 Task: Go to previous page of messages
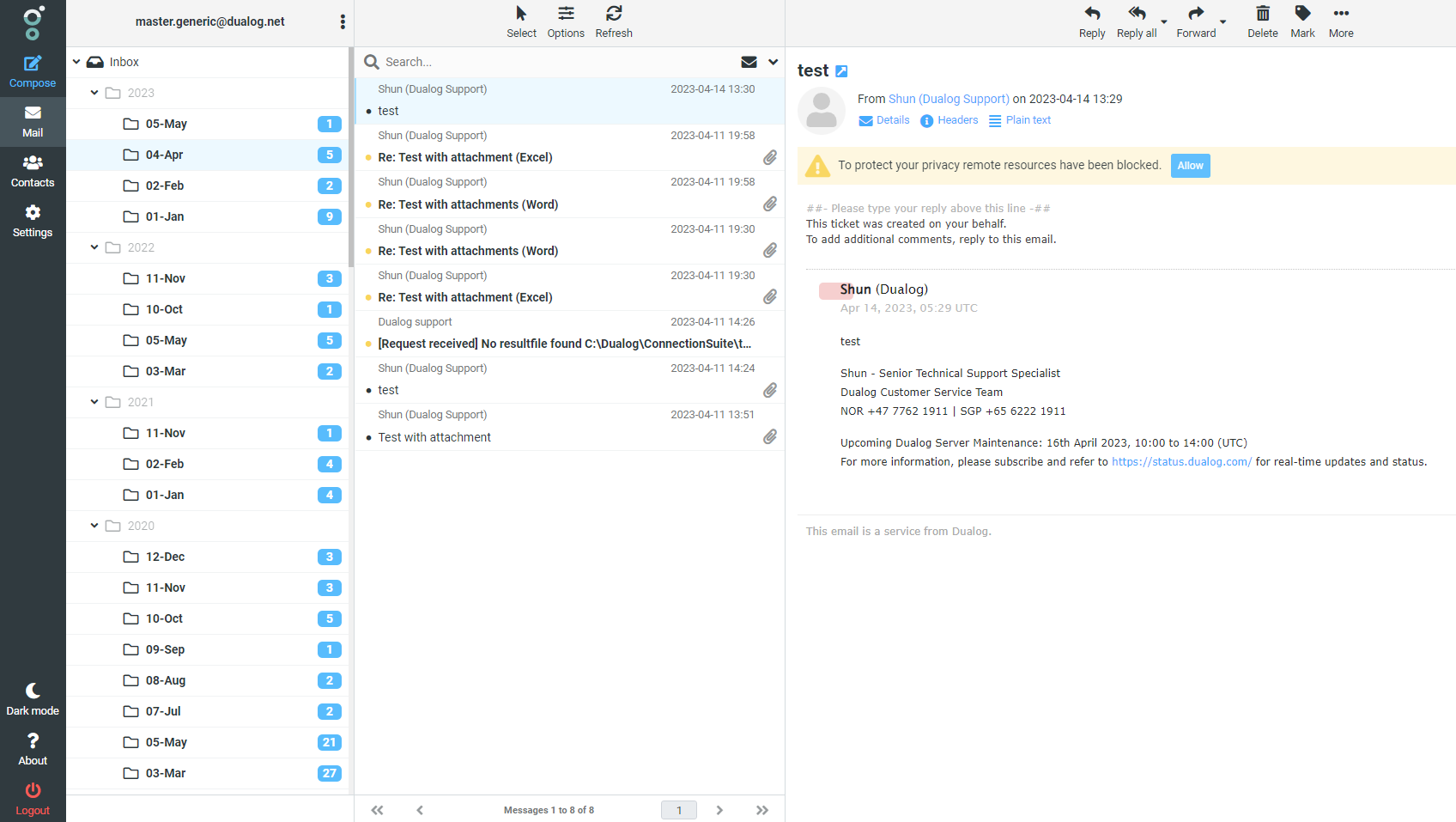(x=420, y=810)
